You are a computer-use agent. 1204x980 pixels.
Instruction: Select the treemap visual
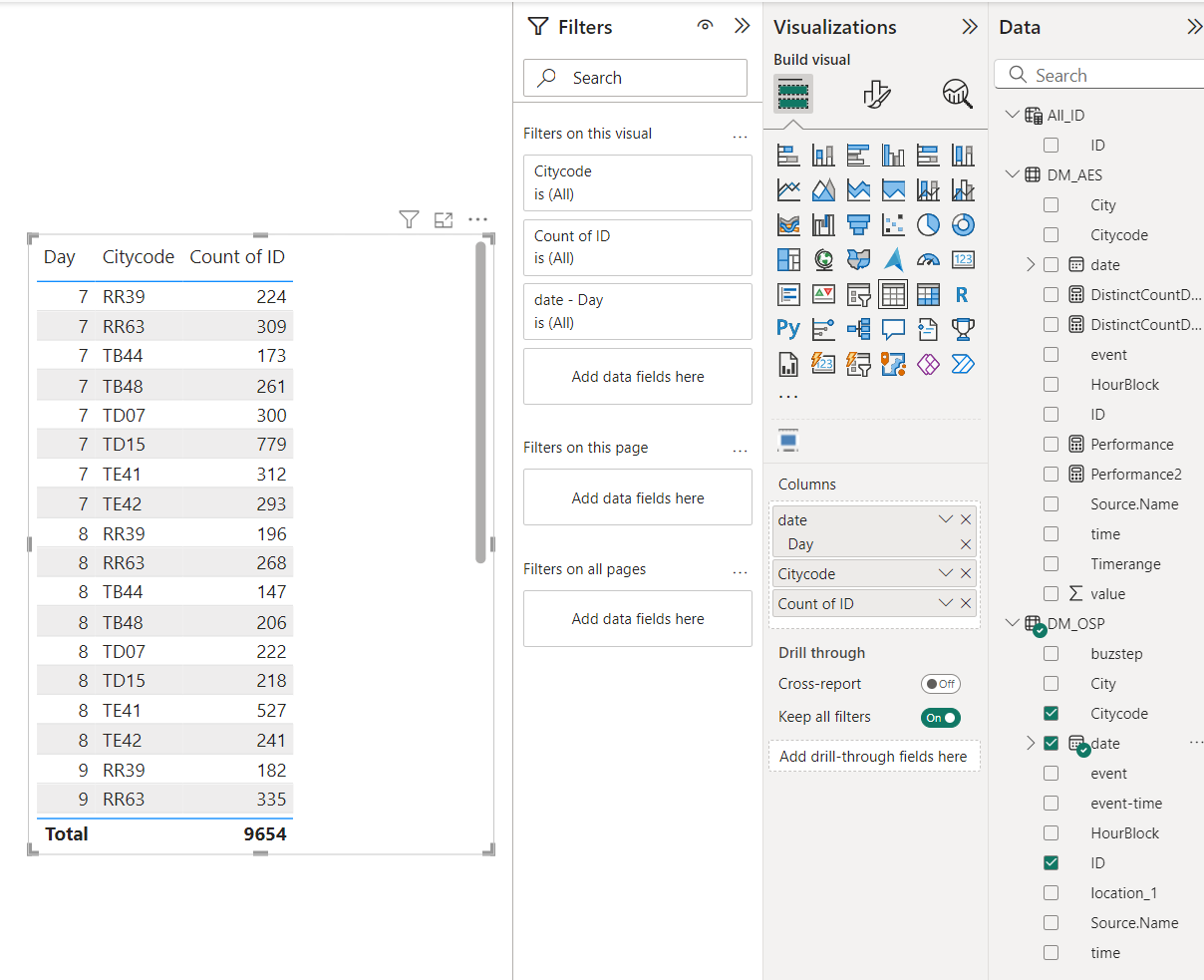pyautogui.click(x=788, y=259)
